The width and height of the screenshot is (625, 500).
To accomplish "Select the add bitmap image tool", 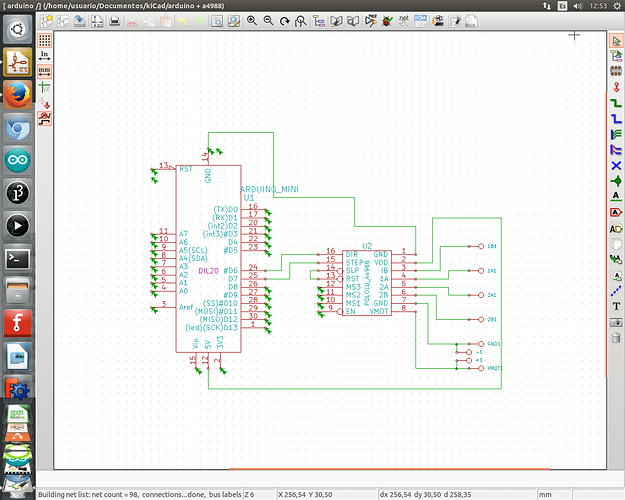I will (616, 322).
